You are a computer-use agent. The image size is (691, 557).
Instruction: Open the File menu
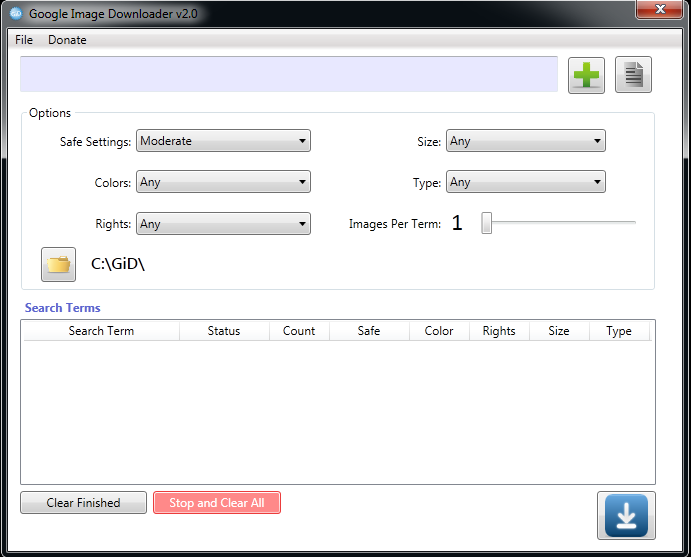(x=24, y=40)
